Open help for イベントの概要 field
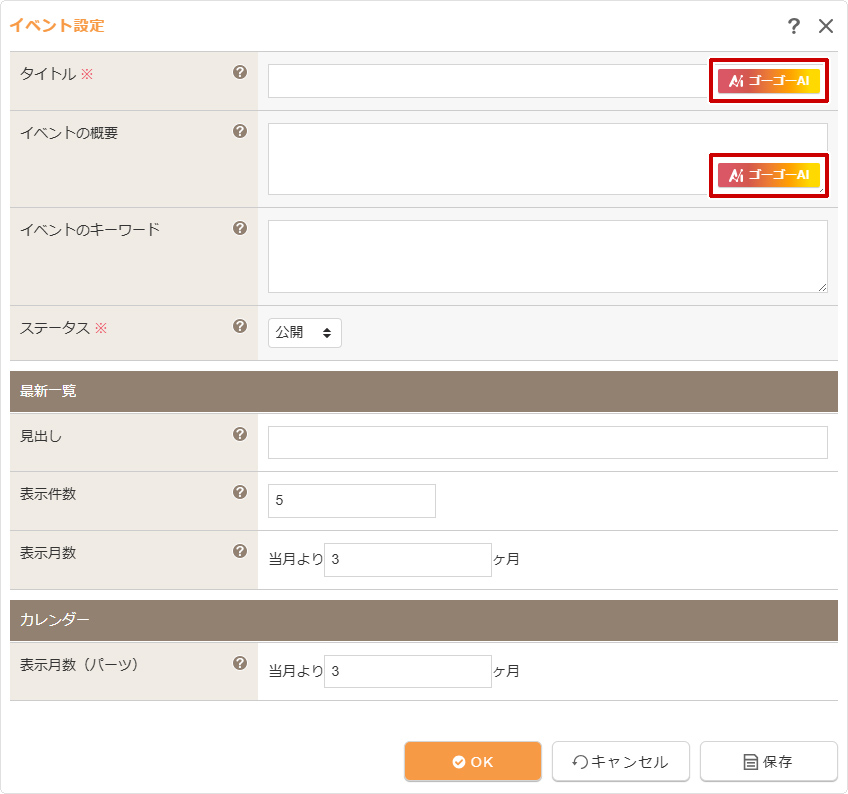Viewport: 848px width, 794px height. click(x=240, y=131)
